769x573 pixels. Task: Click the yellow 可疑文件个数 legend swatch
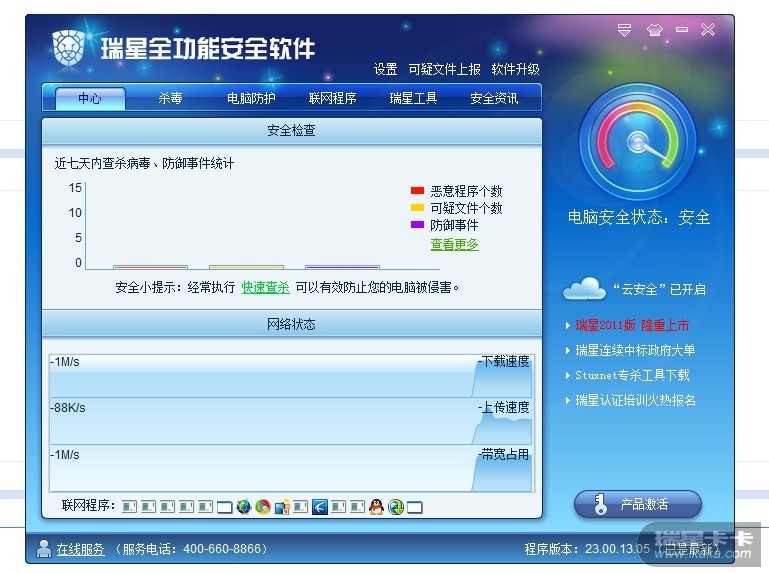(x=417, y=208)
